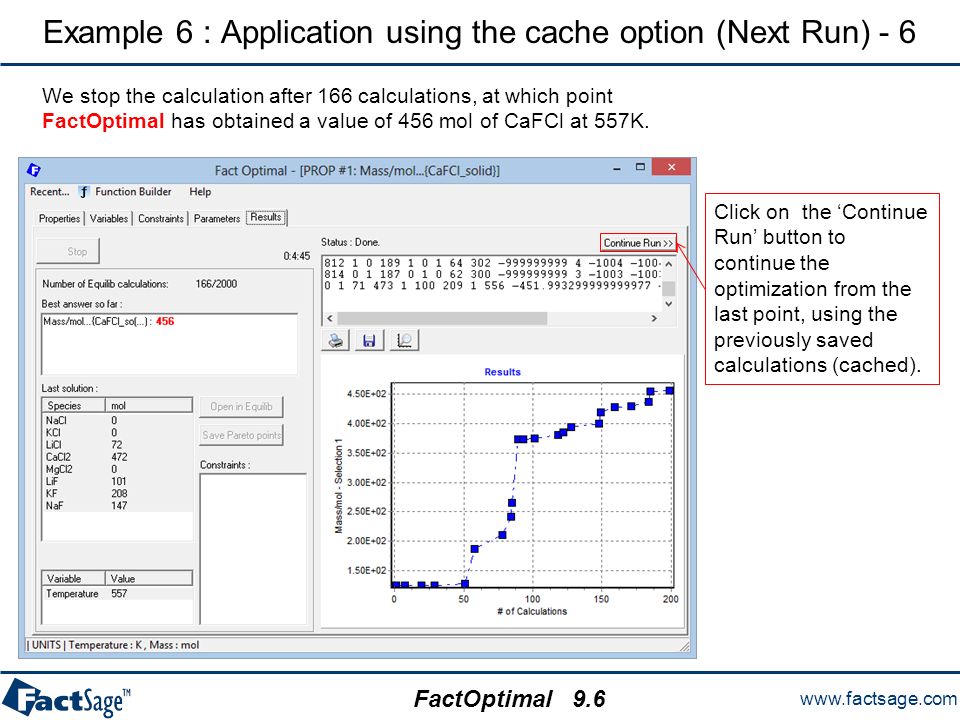Viewport: 960px width, 720px height.
Task: Click the horizontal scrollbar right arrow
Action: click(654, 318)
